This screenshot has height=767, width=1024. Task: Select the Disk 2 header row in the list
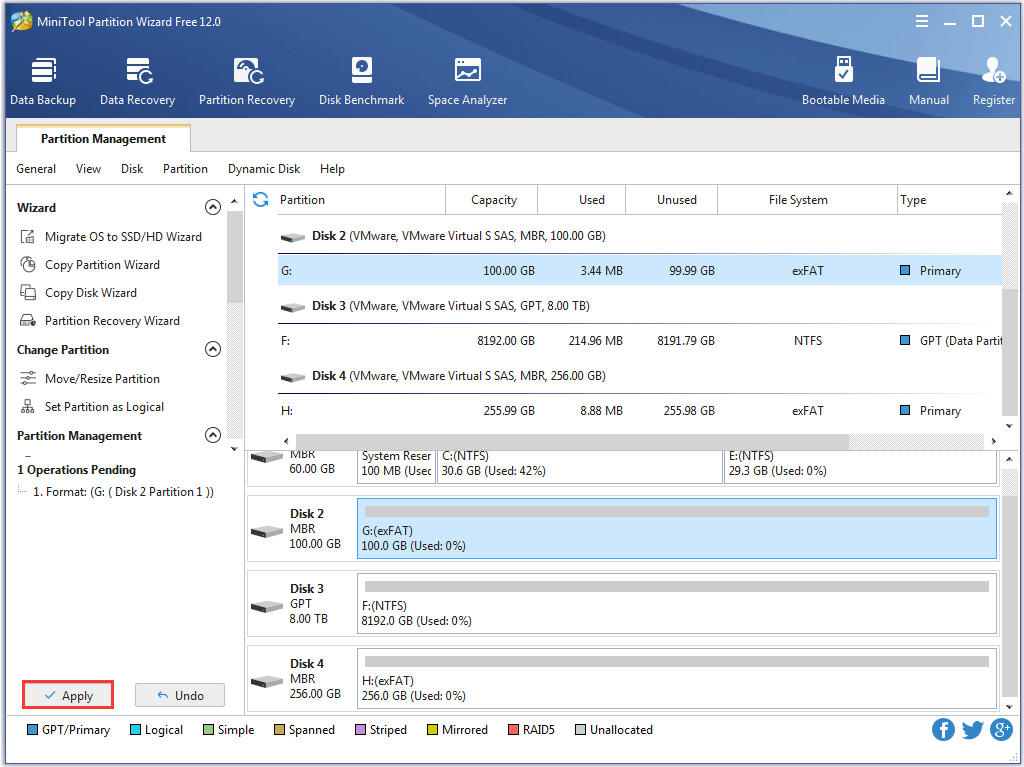[x=639, y=236]
